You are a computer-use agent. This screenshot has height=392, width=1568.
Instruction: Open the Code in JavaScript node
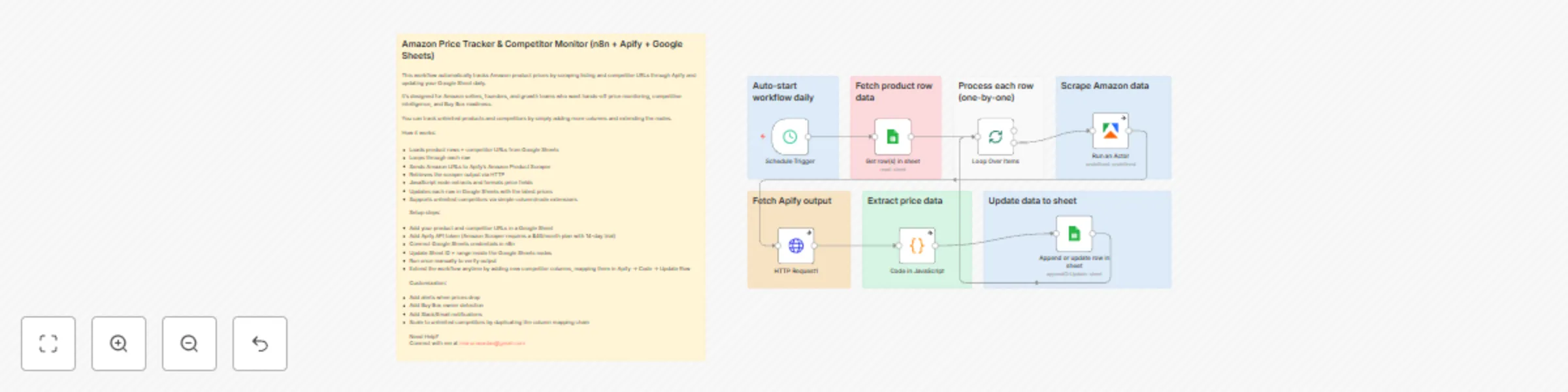click(x=917, y=246)
